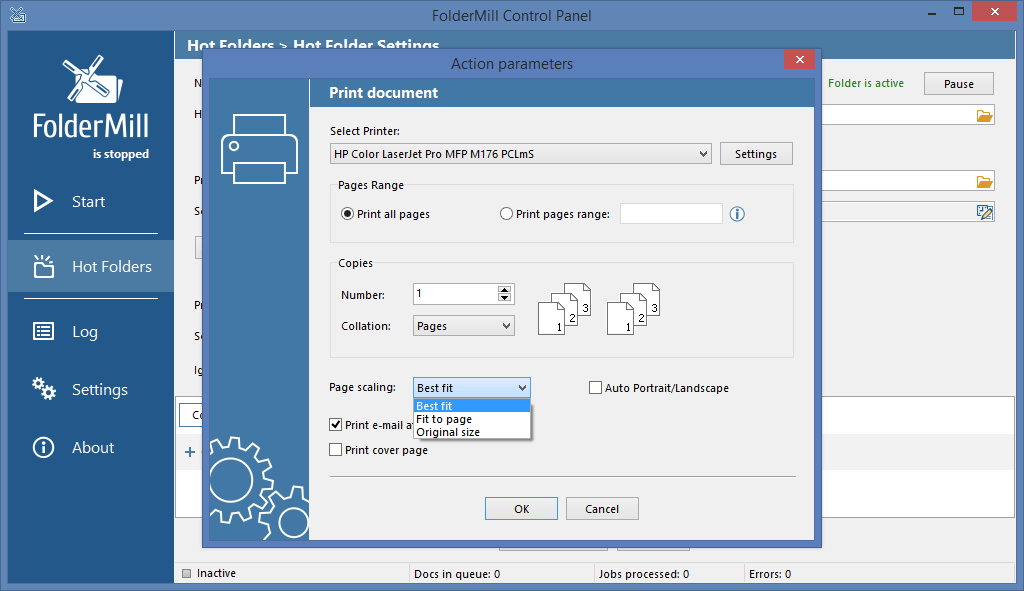
Task: Click Pause button for folder
Action: pos(959,84)
